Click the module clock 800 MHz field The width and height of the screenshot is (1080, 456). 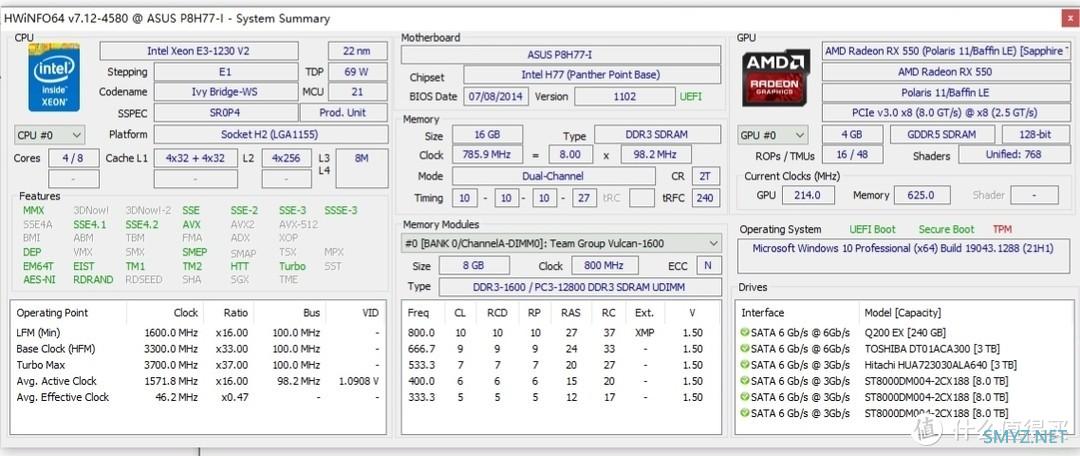click(603, 266)
